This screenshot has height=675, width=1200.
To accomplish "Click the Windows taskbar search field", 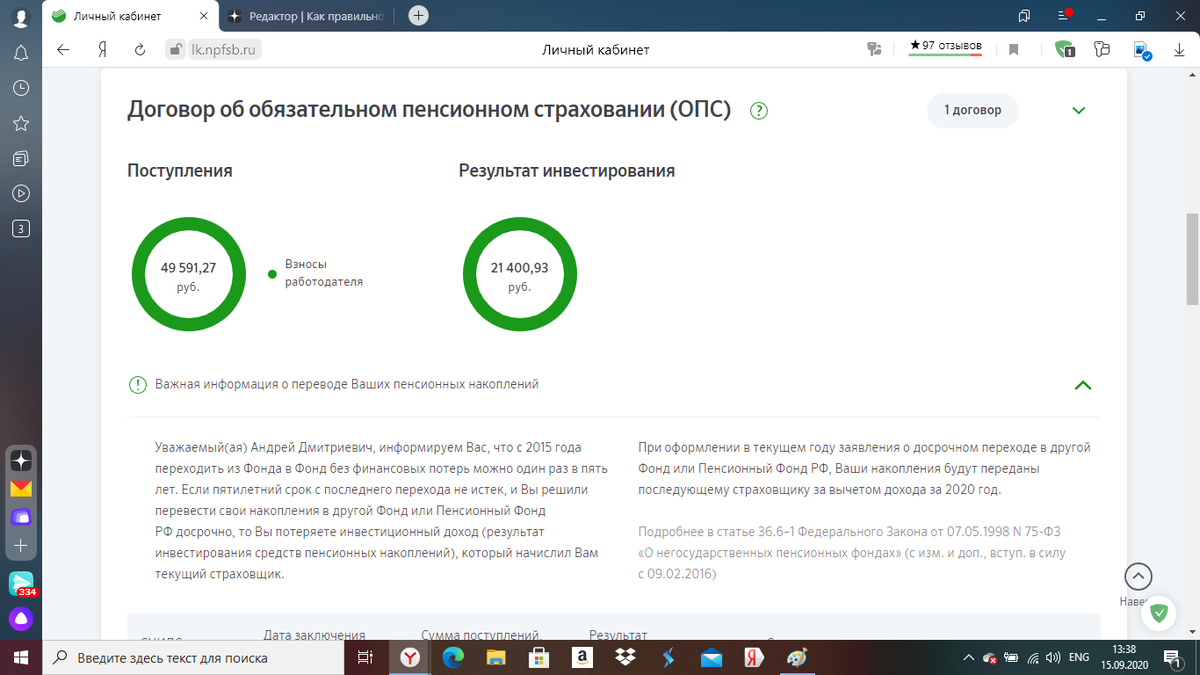I will [x=194, y=658].
